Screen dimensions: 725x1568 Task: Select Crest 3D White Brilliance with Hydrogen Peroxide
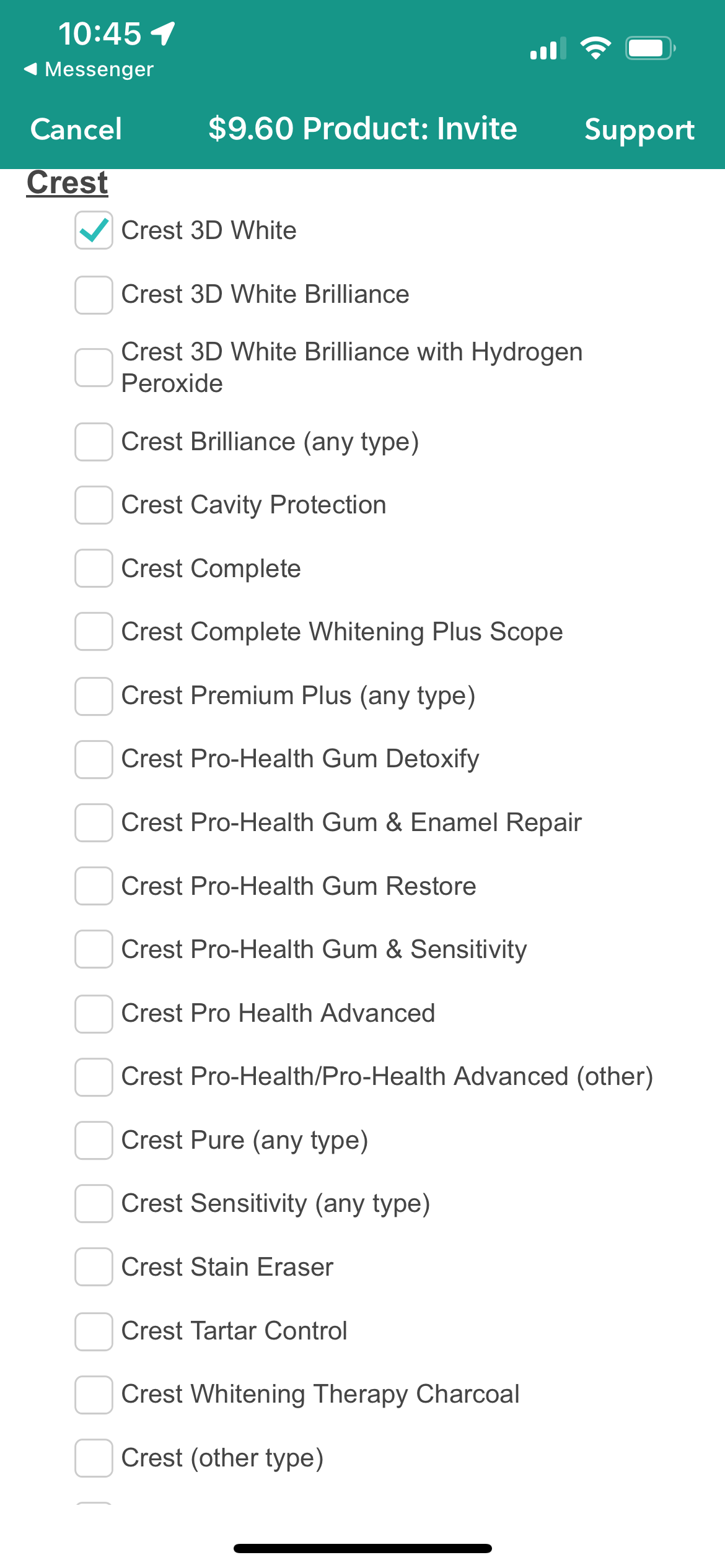pyautogui.click(x=94, y=367)
